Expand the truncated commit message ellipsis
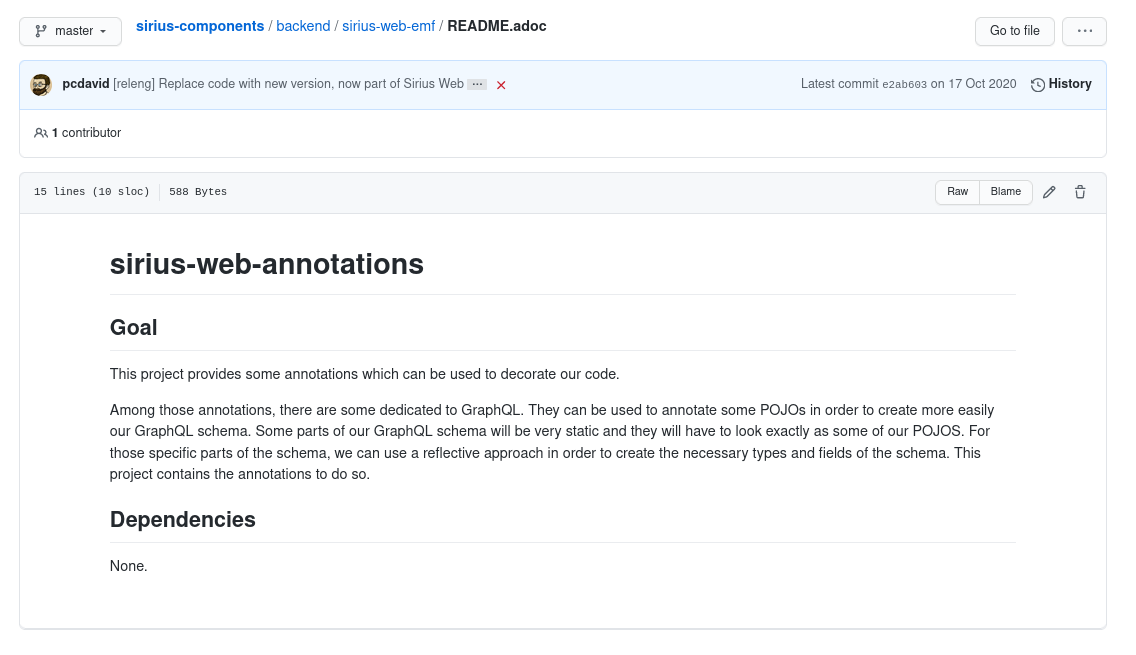1136x655 pixels. click(x=477, y=84)
